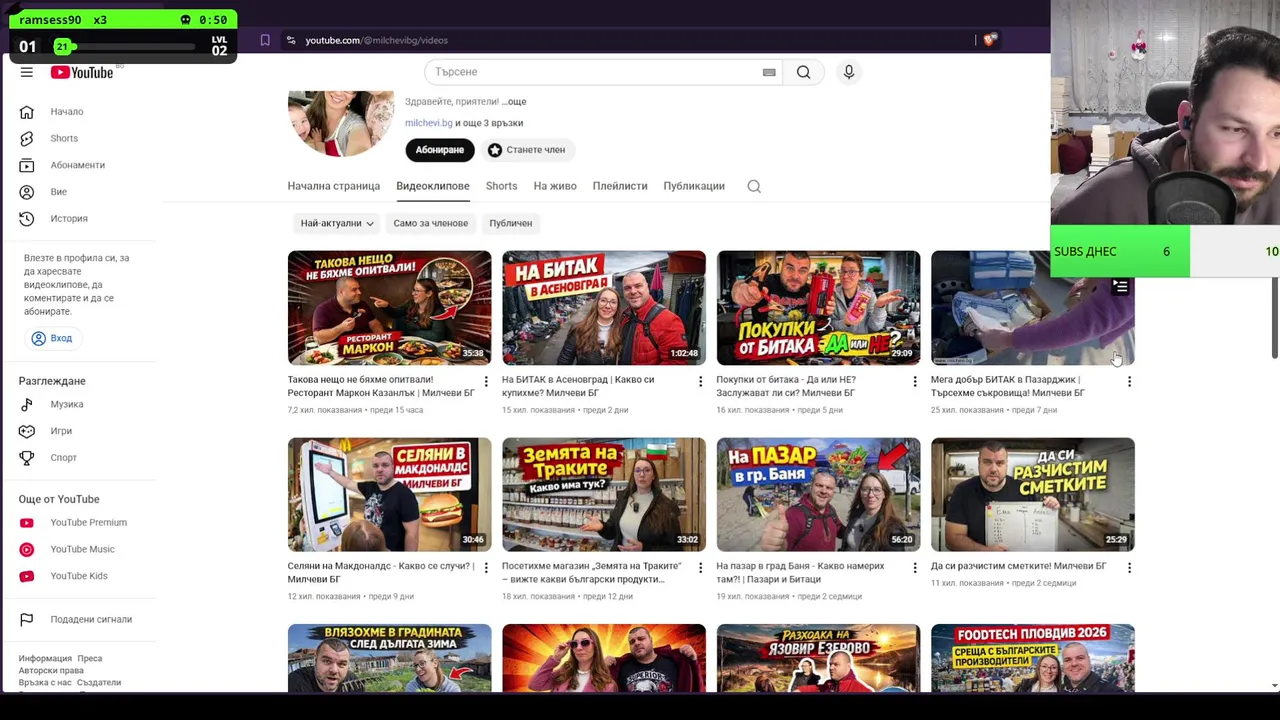The height and width of the screenshot is (720, 1280).
Task: Start voice search with microphone icon
Action: tap(849, 72)
